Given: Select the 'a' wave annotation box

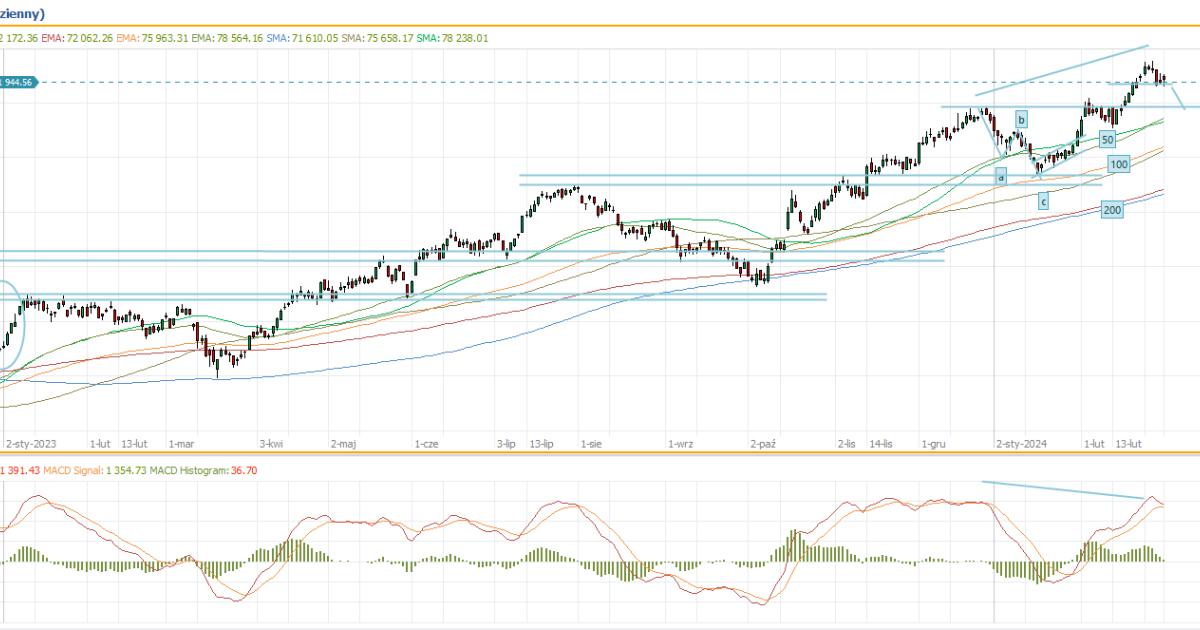Looking at the screenshot, I should click(x=1000, y=177).
